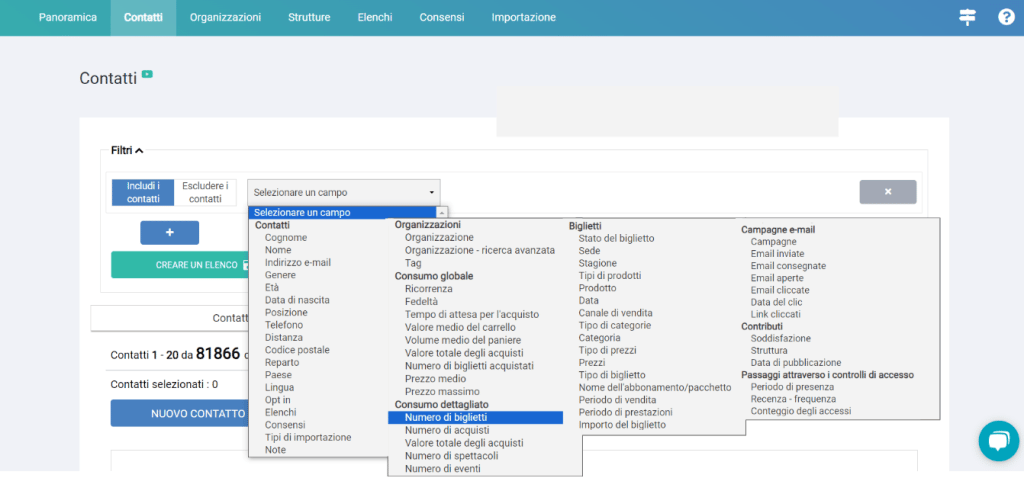The height and width of the screenshot is (478, 1024).
Task: Open the 'Selezionare un campo' dropdown
Action: click(x=343, y=192)
